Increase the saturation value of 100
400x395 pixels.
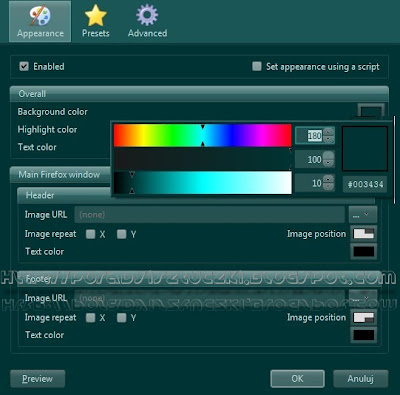[x=328, y=155]
